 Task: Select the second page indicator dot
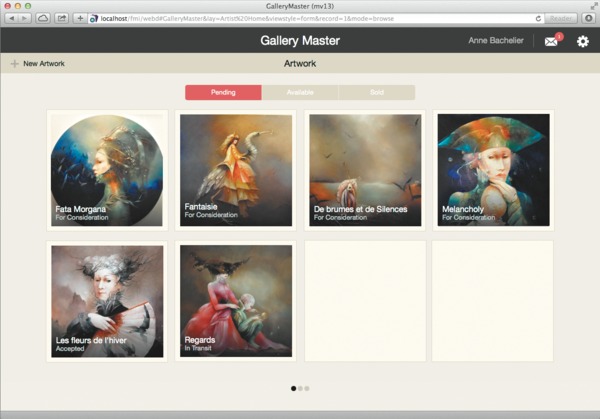pyautogui.click(x=300, y=388)
